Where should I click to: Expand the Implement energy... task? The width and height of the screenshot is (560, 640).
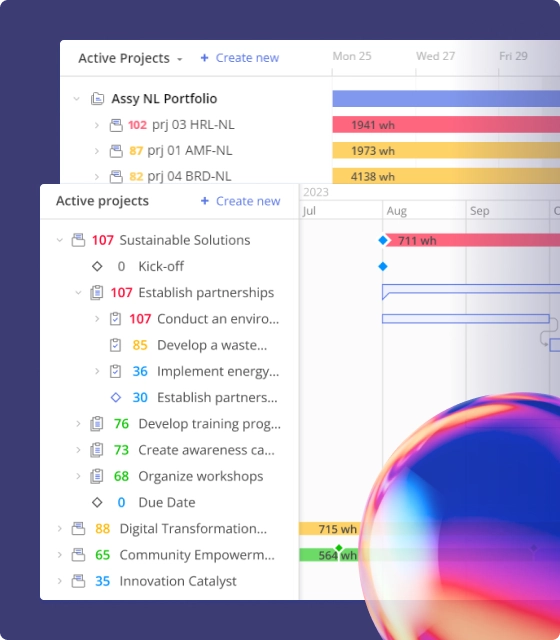click(x=97, y=371)
